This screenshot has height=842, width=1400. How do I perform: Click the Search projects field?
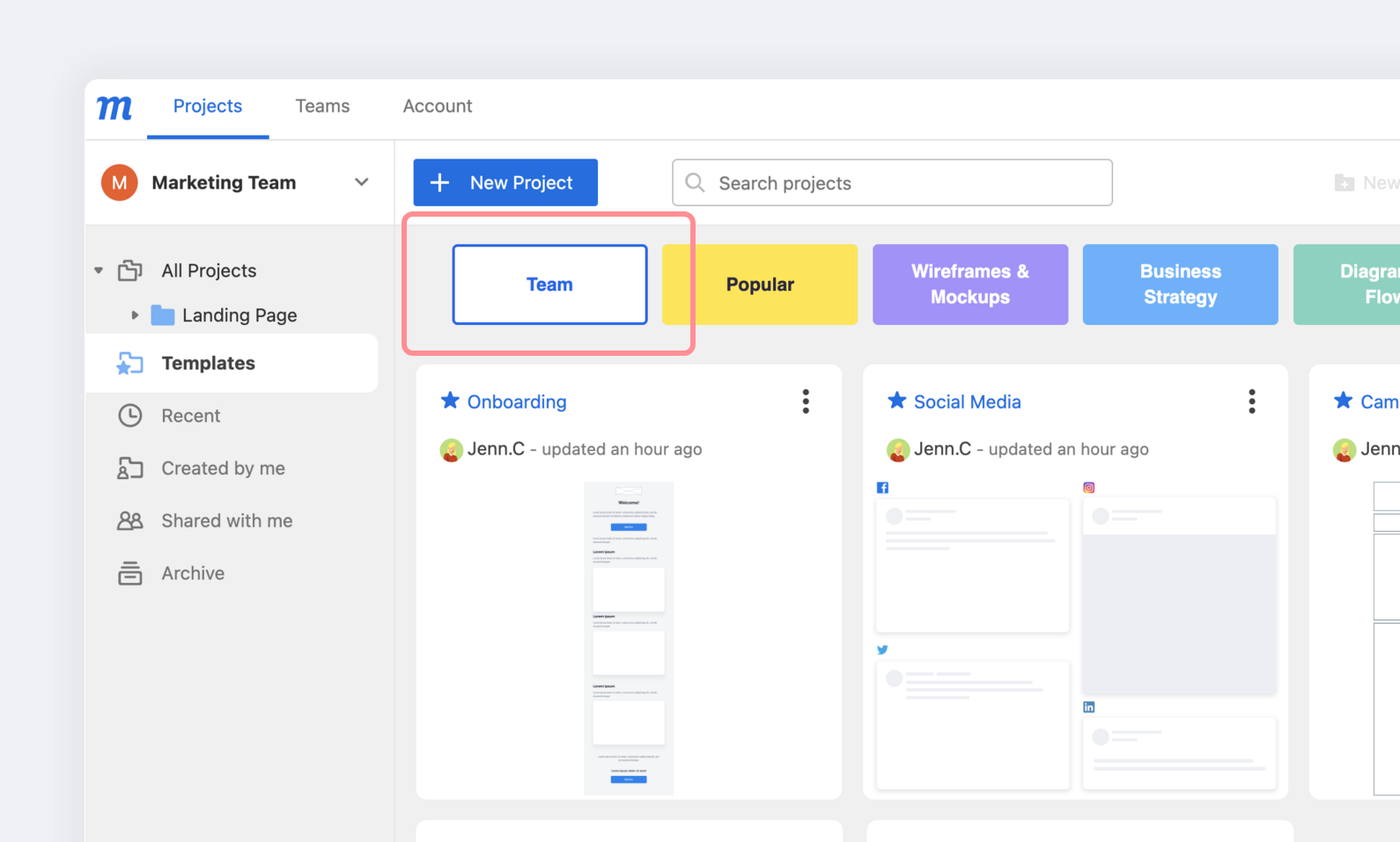(892, 183)
